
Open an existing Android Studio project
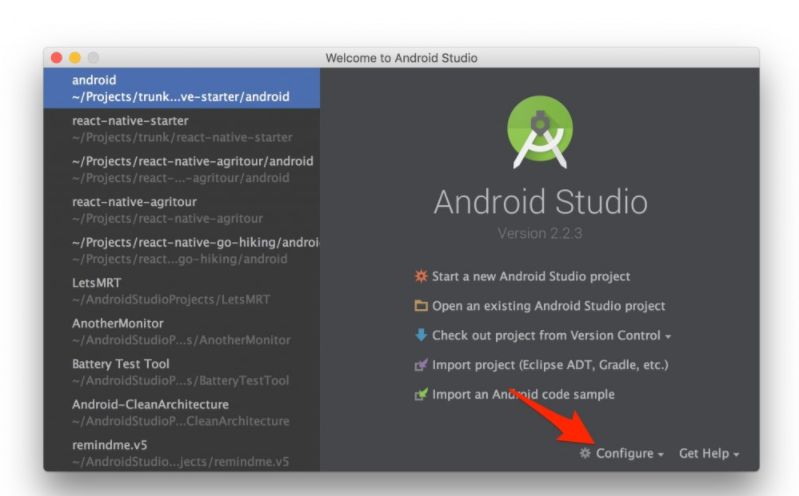pos(548,306)
